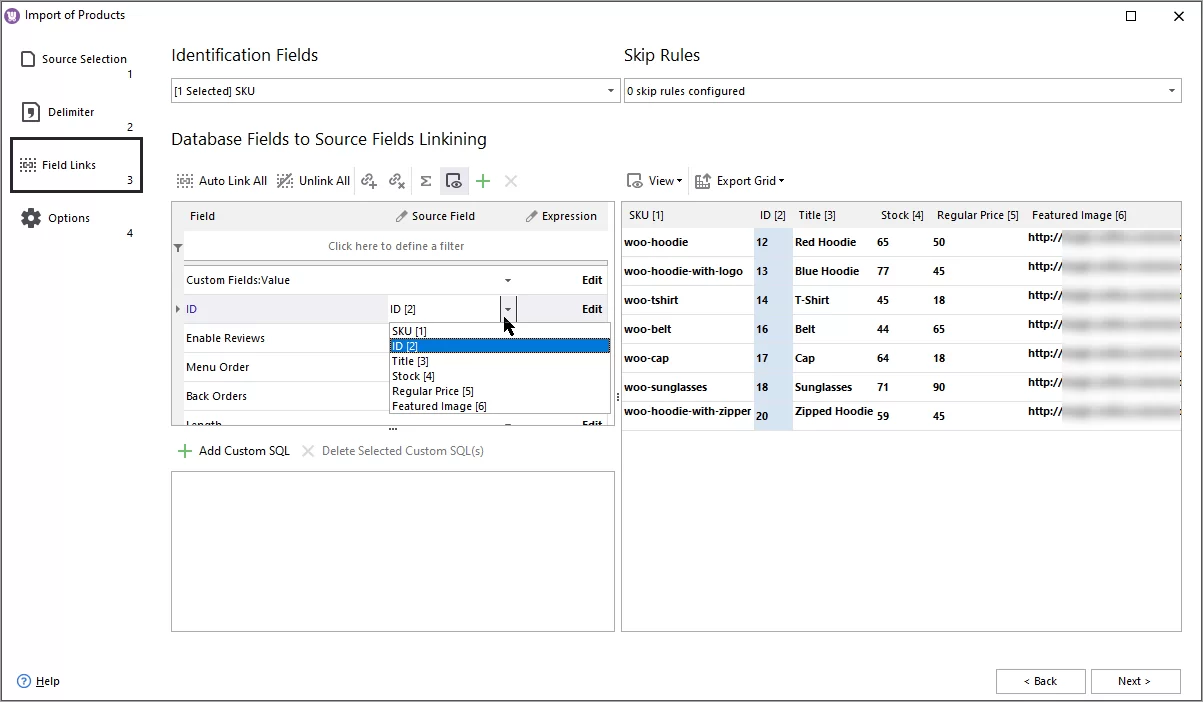Go back to the Source Selection step
The width and height of the screenshot is (1203, 702).
[x=84, y=59]
